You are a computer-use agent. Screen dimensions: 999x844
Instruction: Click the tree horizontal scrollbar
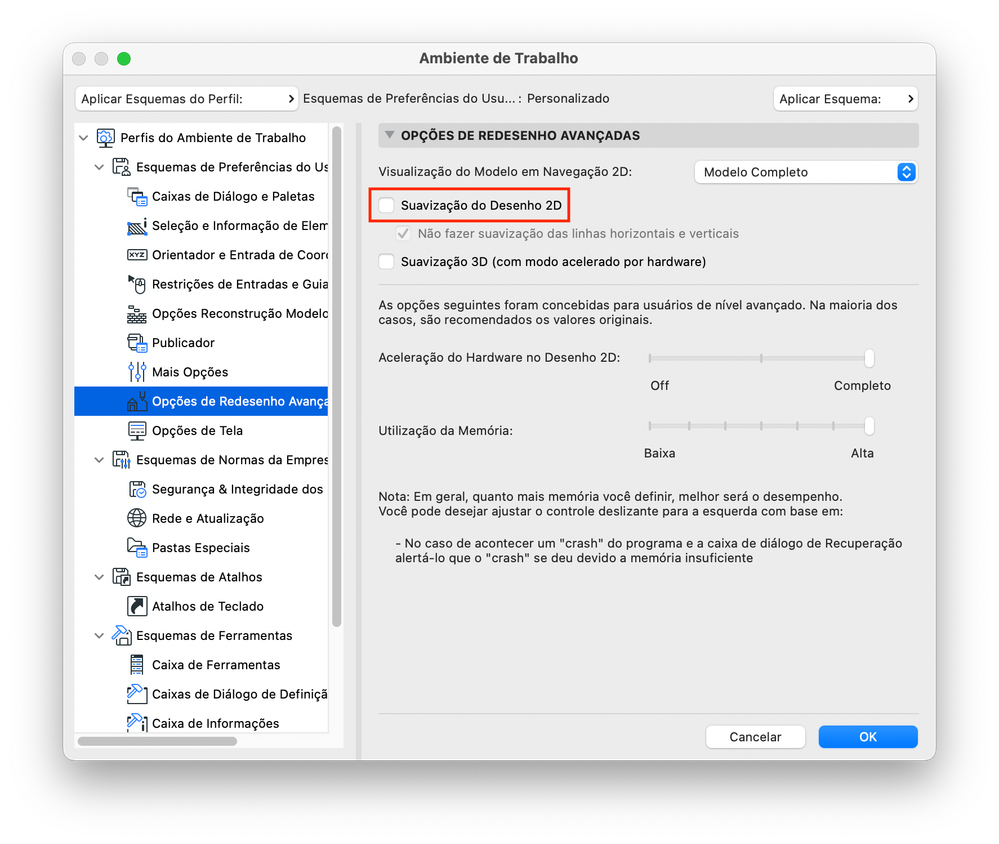point(157,741)
